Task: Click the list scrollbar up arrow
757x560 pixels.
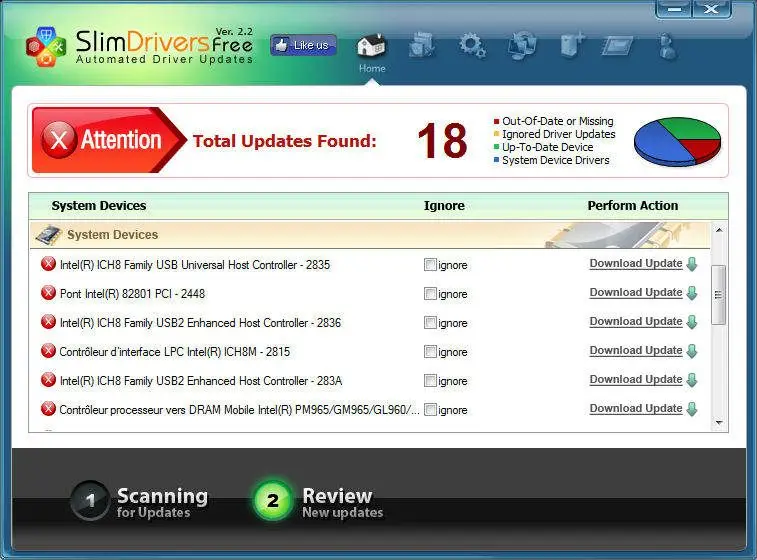Action: click(x=719, y=230)
